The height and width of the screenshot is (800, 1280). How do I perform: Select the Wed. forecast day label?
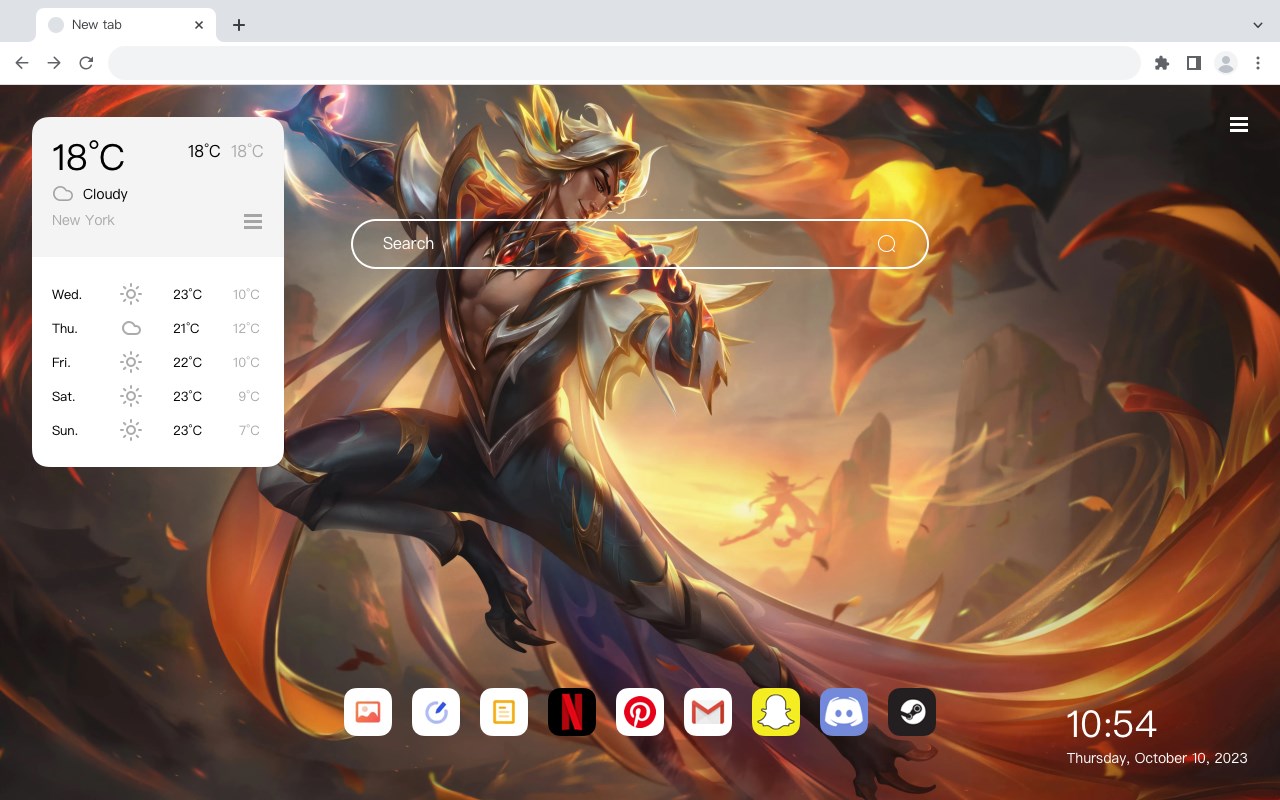(67, 295)
